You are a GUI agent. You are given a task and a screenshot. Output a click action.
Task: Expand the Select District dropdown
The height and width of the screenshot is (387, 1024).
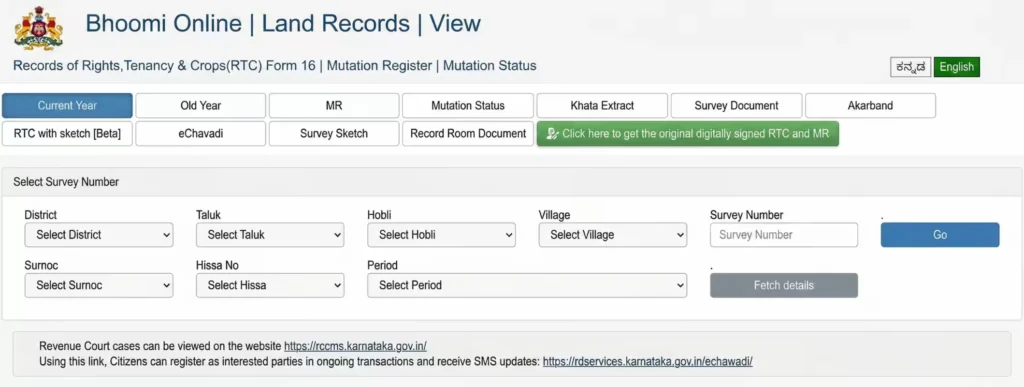point(99,235)
